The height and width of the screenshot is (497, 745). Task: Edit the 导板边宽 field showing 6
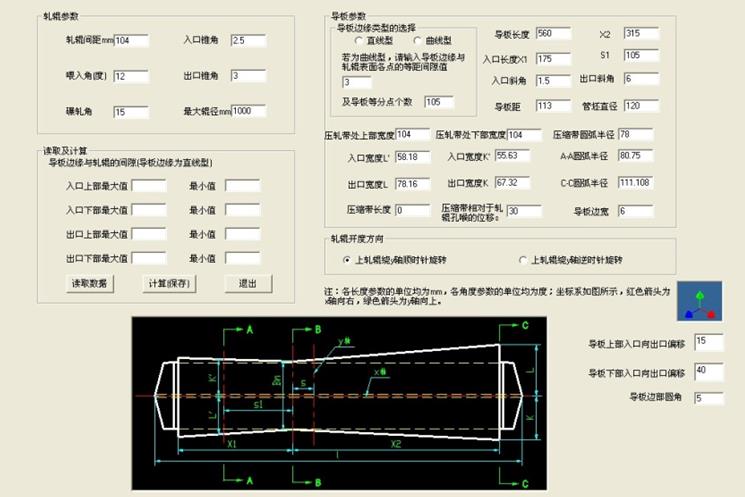click(x=636, y=211)
